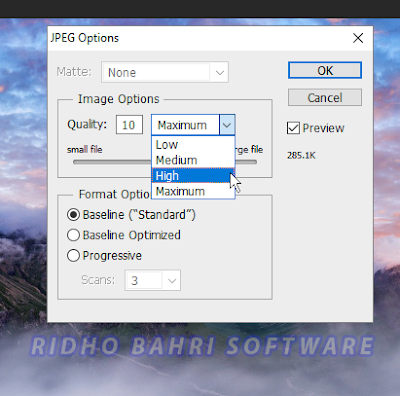Collapse the quality preset dropdown arrow

pyautogui.click(x=227, y=125)
